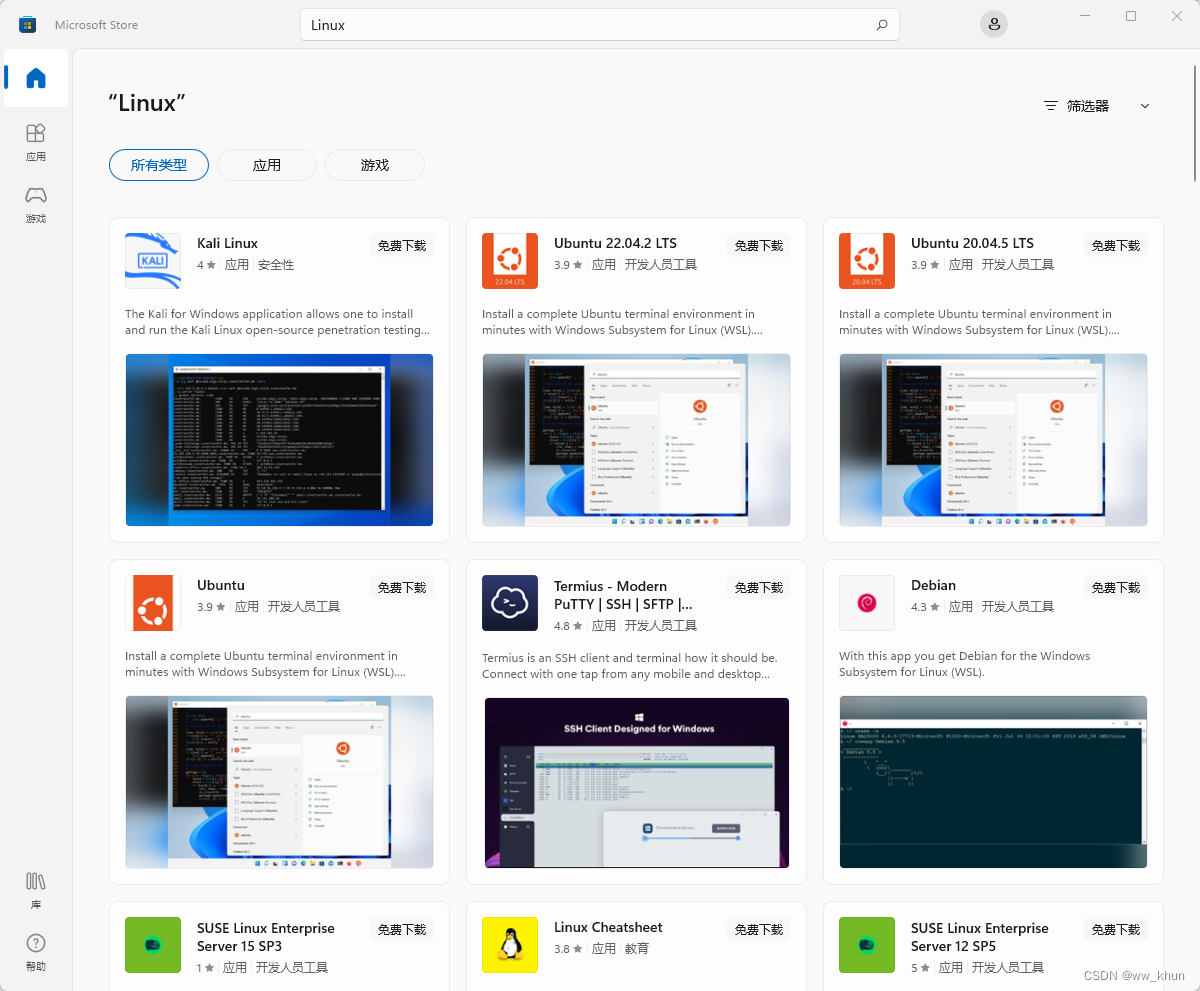Click the Debian title text

pos(933,585)
